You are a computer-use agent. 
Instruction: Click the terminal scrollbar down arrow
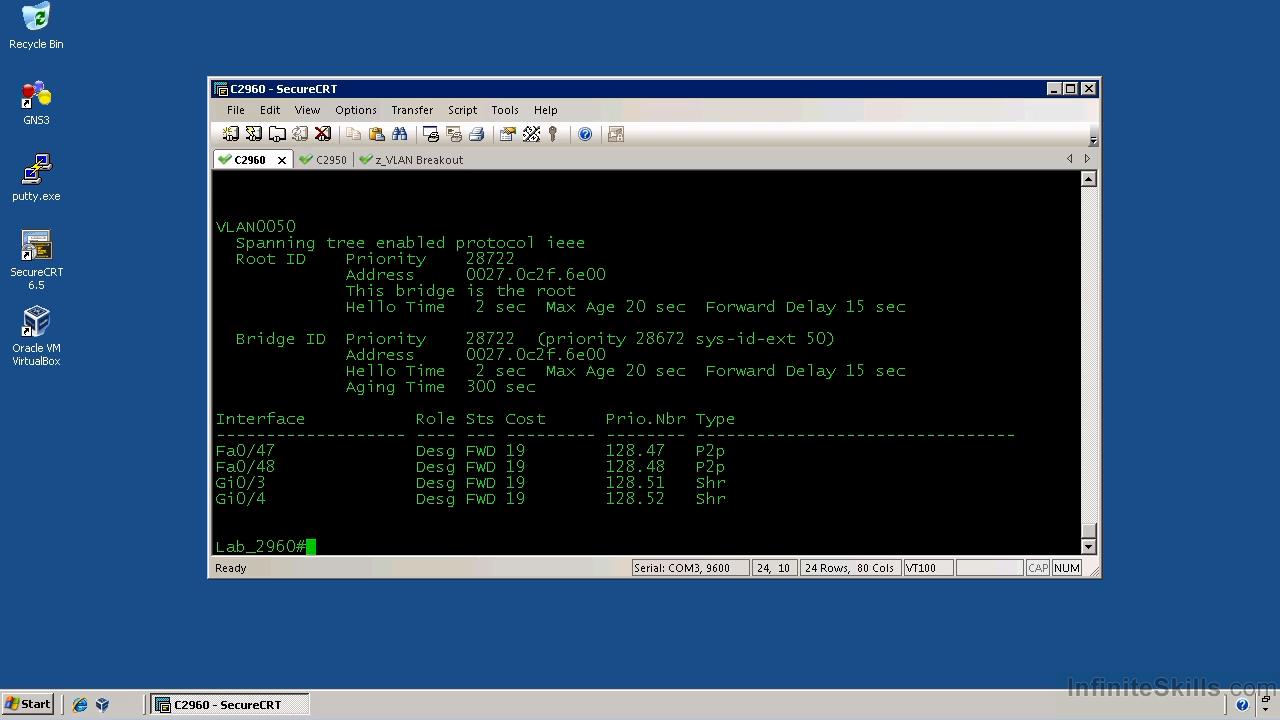coord(1089,546)
